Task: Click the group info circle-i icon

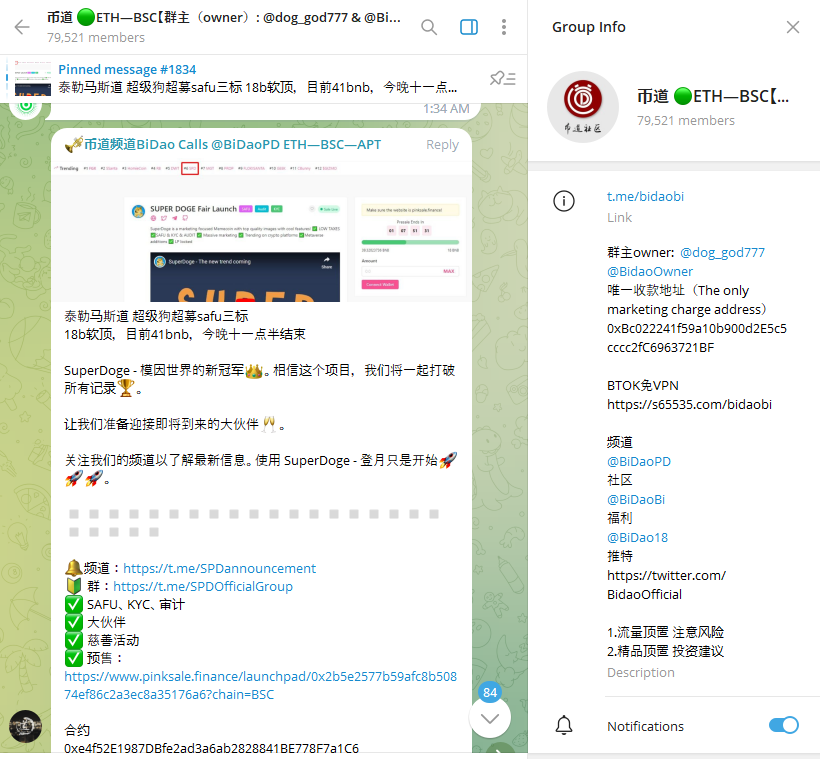Action: [564, 200]
